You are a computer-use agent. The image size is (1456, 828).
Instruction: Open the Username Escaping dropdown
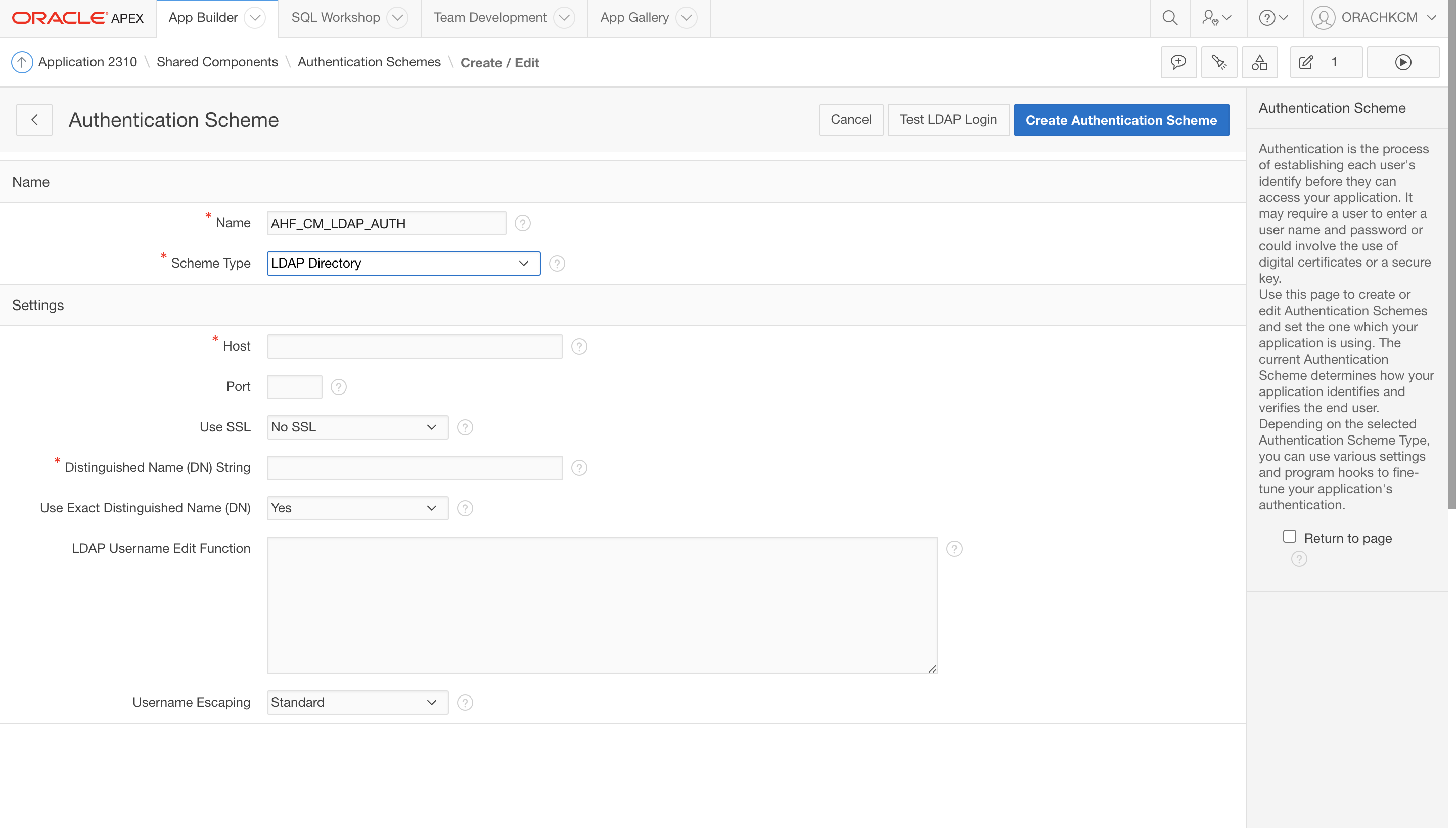[357, 703]
